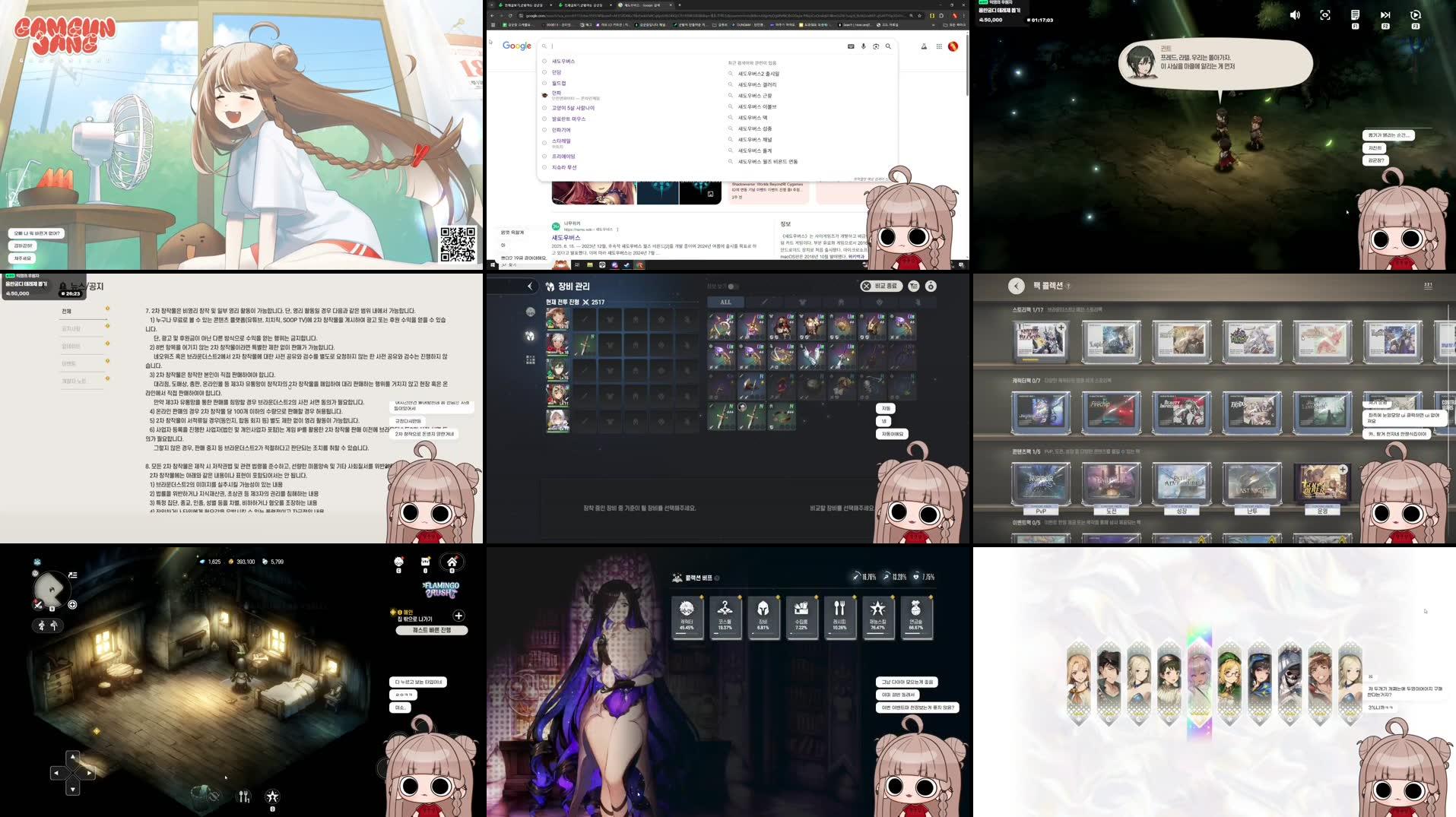Open the 성장 content pack
Screen dimensions: 1456x817
pyautogui.click(x=1182, y=487)
